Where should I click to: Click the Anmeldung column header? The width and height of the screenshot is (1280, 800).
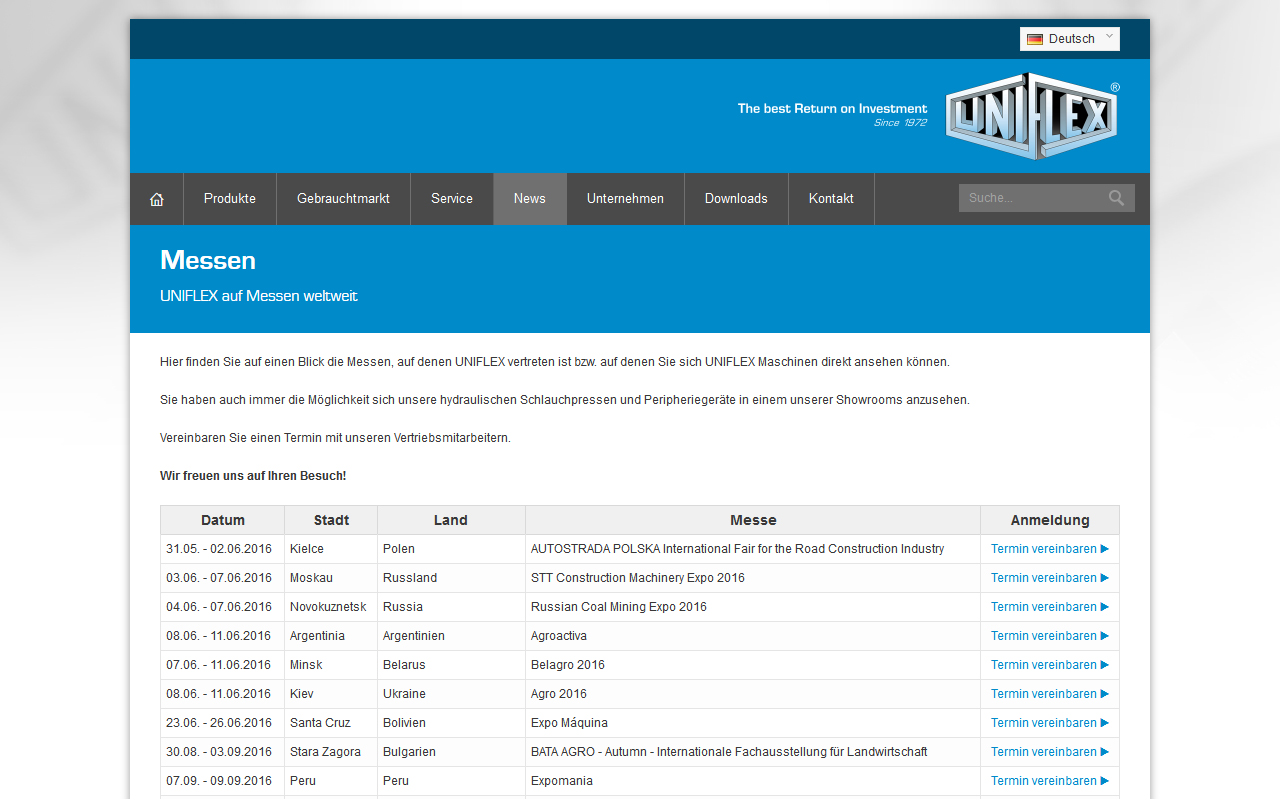tap(1050, 520)
